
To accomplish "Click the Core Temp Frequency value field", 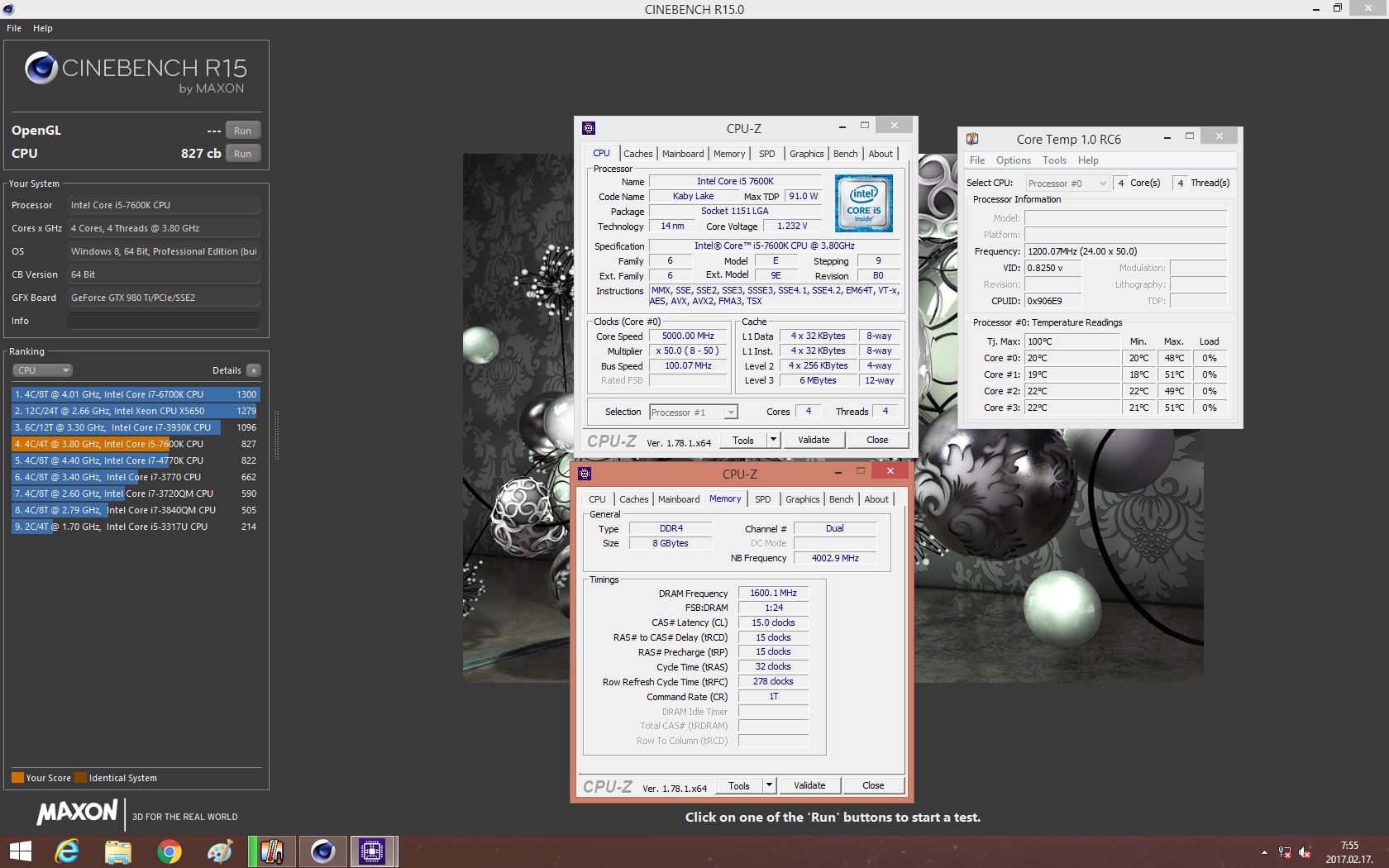I will coord(1125,251).
